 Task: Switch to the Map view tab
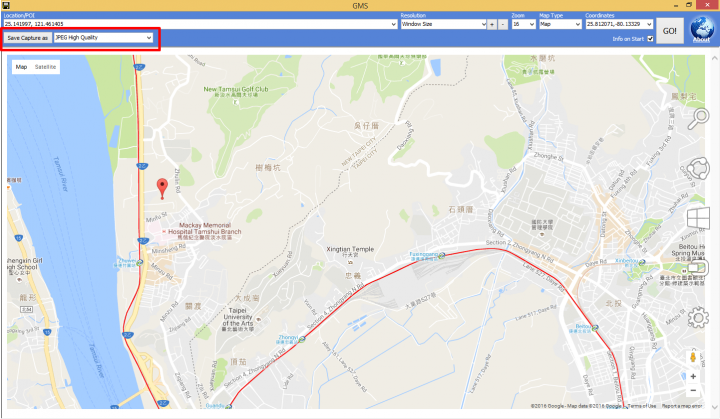click(22, 67)
